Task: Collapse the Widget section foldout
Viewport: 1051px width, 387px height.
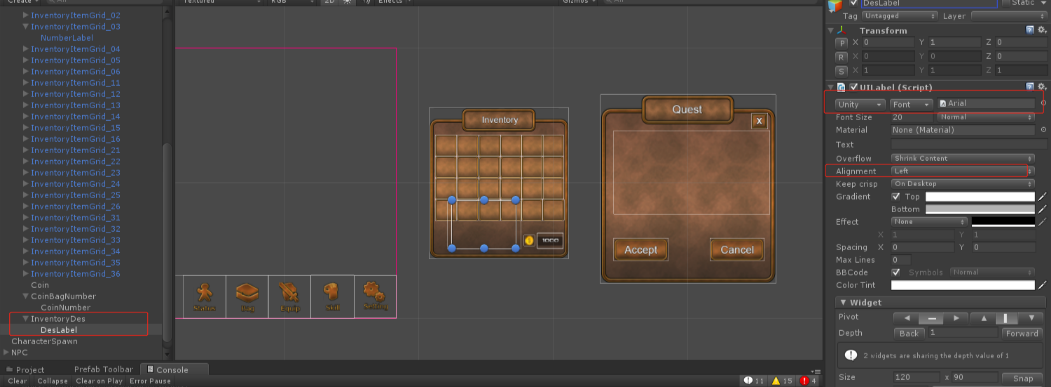Action: pos(844,302)
